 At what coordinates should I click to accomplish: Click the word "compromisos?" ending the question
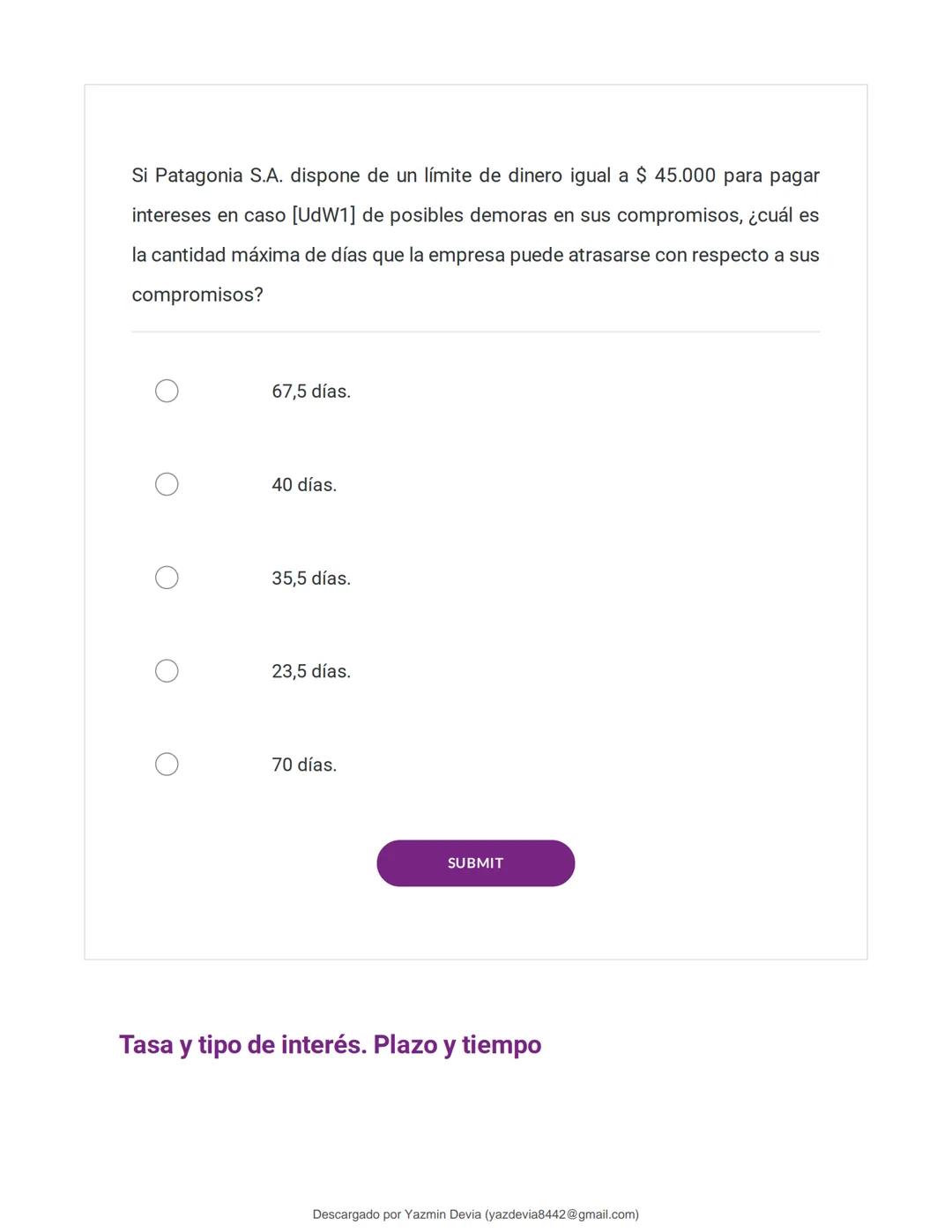pos(197,295)
